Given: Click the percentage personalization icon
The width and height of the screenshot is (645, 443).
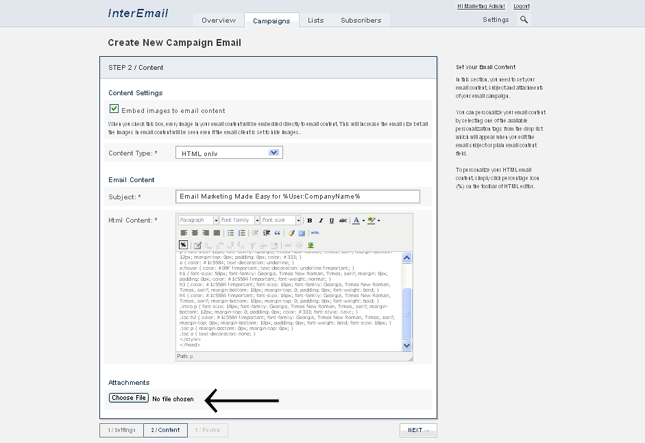Looking at the screenshot, I should 184,245.
